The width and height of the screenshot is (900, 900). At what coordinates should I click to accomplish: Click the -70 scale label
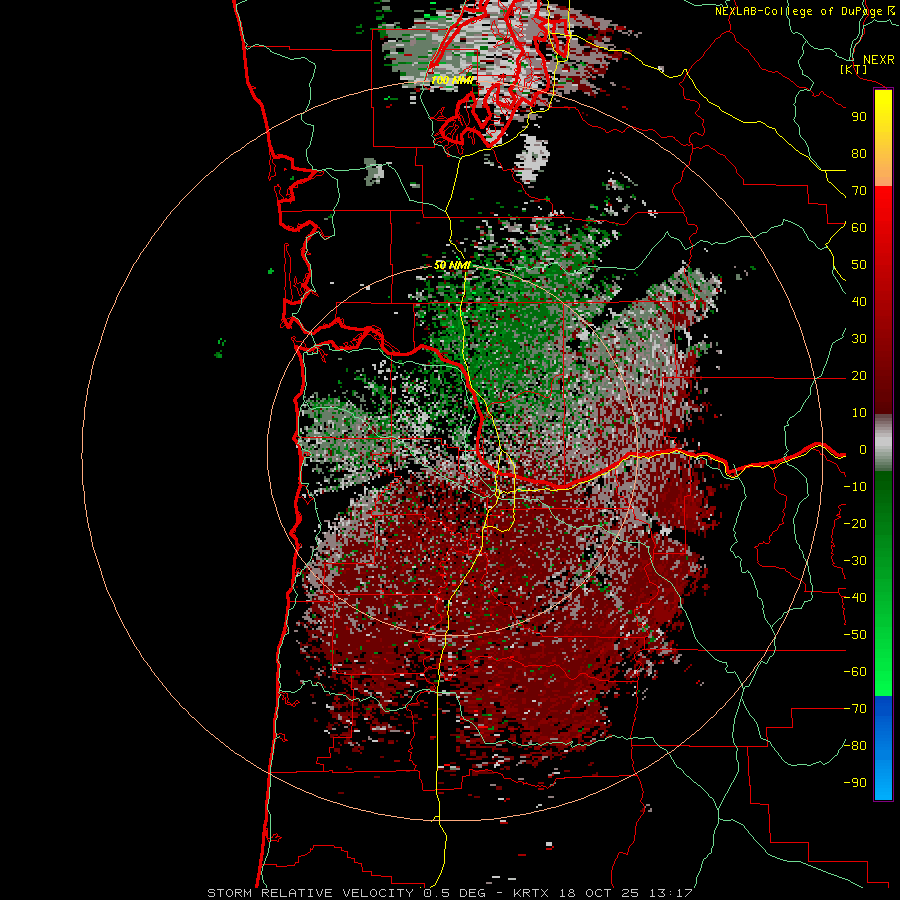pos(855,709)
